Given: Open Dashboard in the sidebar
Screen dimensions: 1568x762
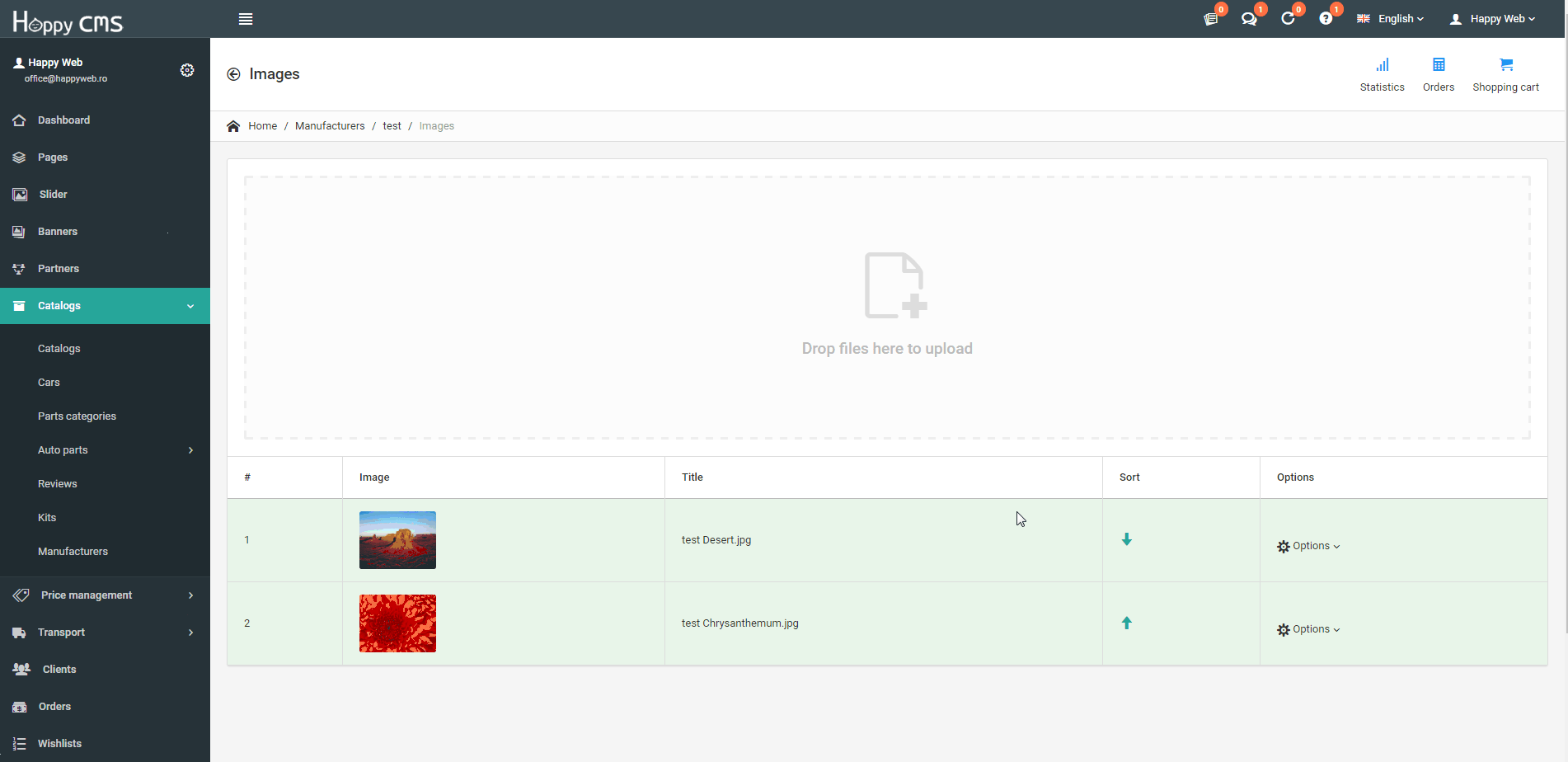Looking at the screenshot, I should (x=105, y=120).
